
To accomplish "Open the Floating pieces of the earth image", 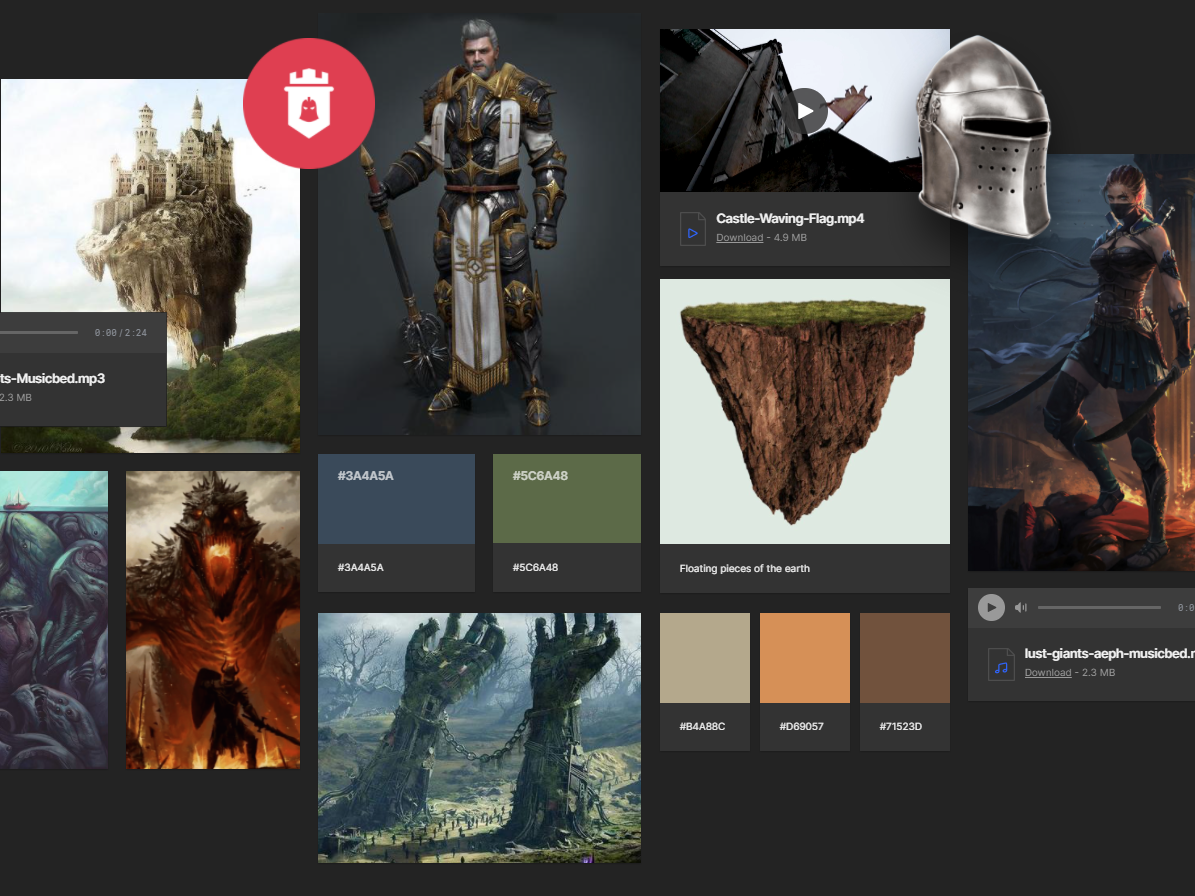I will coord(804,411).
